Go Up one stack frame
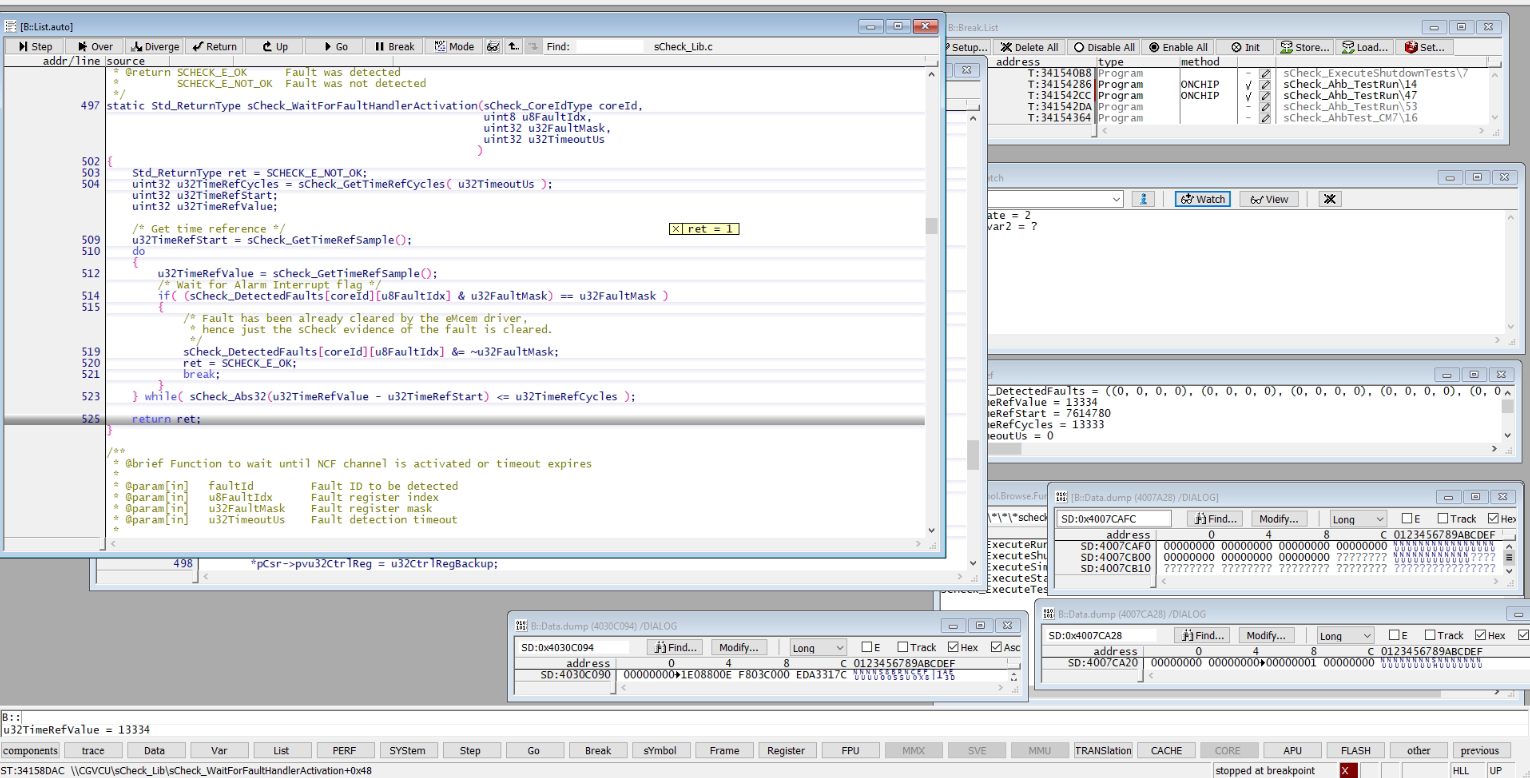This screenshot has height=778, width=1530. tap(275, 46)
